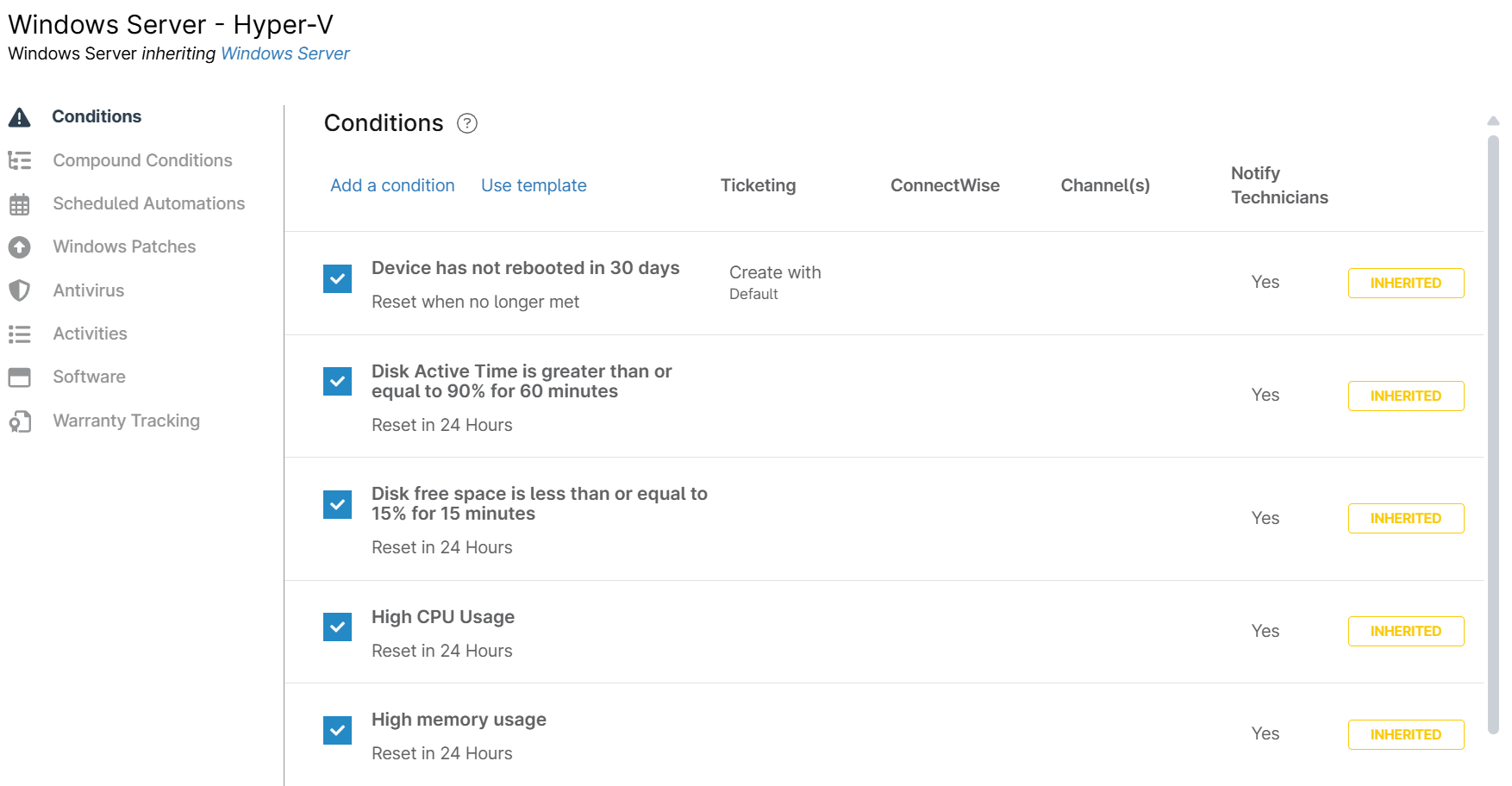Click the Scheduled Automations calendar icon

(x=19, y=204)
